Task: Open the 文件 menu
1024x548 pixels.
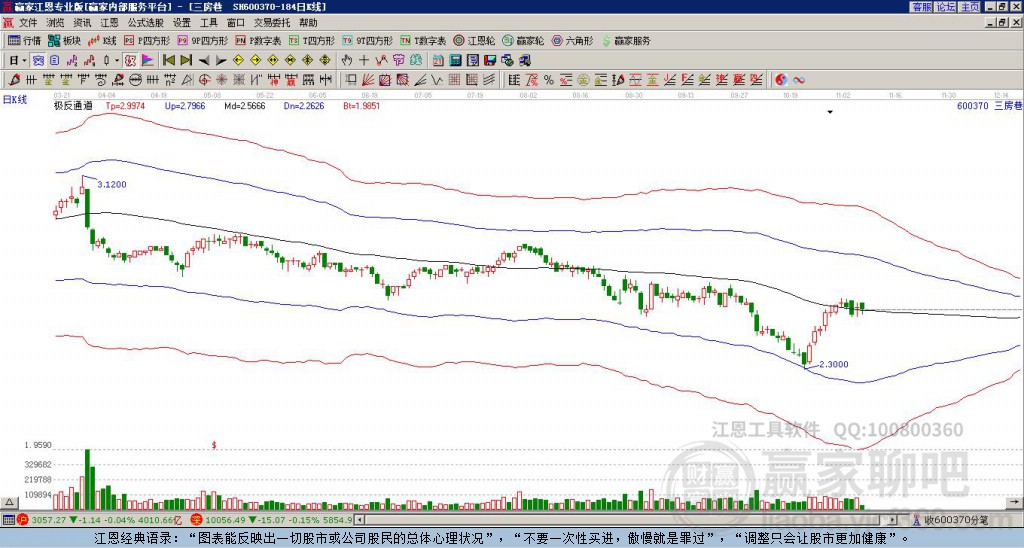Action: pyautogui.click(x=28, y=23)
